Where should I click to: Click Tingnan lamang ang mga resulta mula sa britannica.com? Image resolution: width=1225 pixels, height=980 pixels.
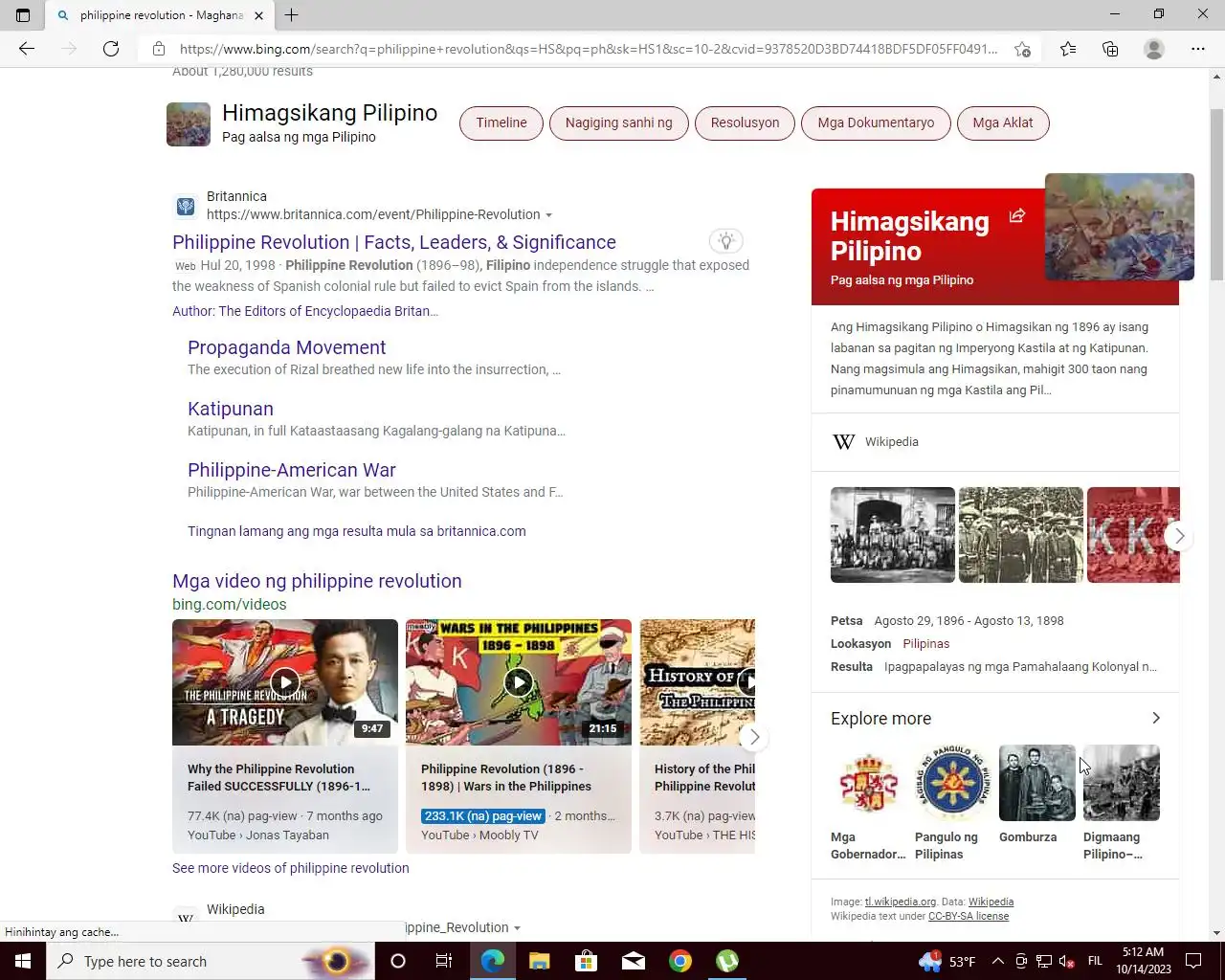(357, 531)
